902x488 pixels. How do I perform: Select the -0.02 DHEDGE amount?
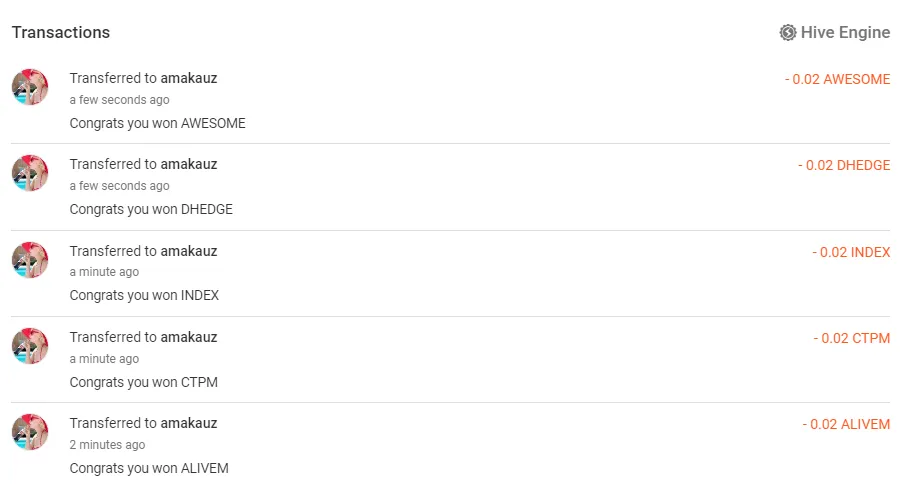click(844, 166)
